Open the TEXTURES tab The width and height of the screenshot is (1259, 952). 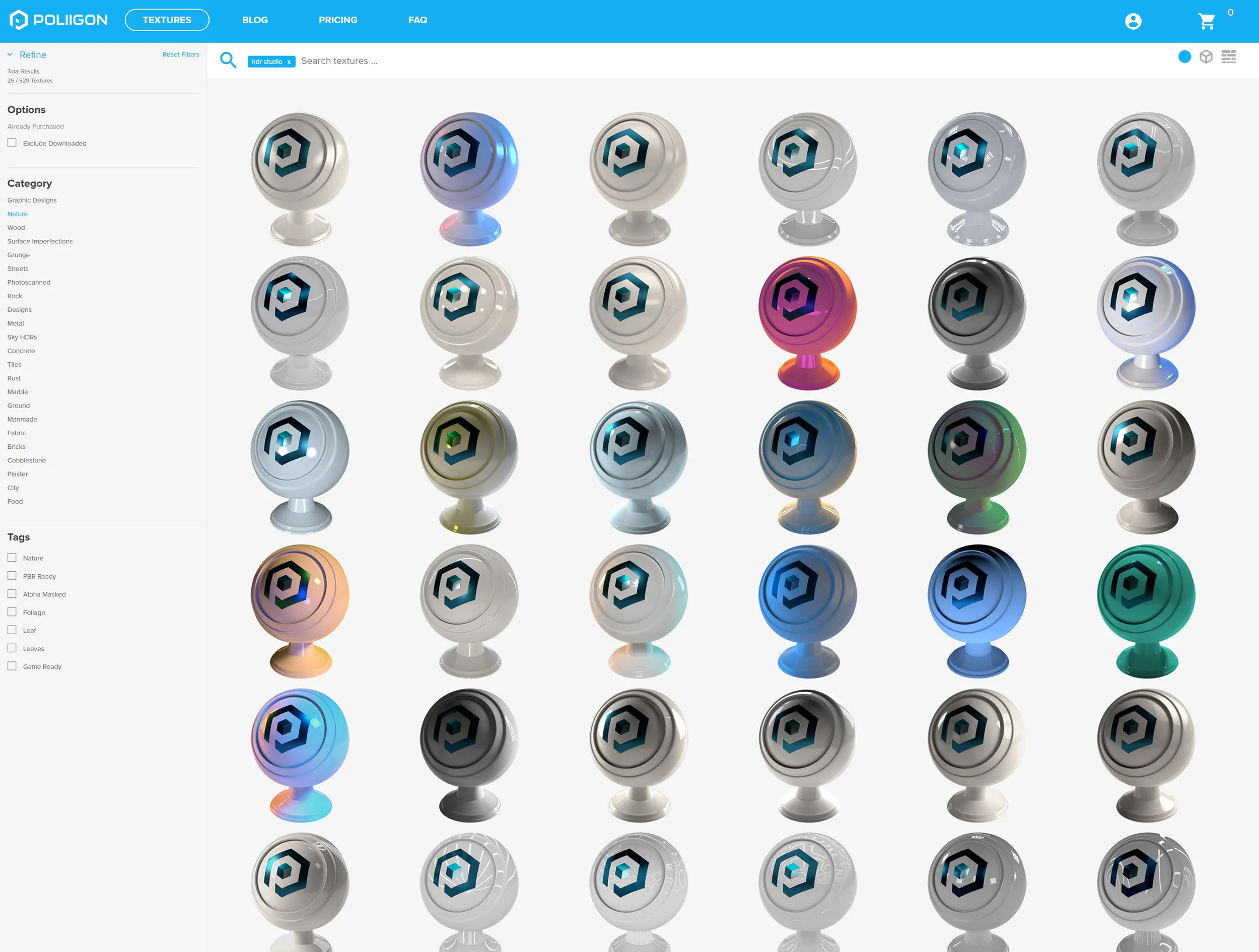tap(167, 20)
